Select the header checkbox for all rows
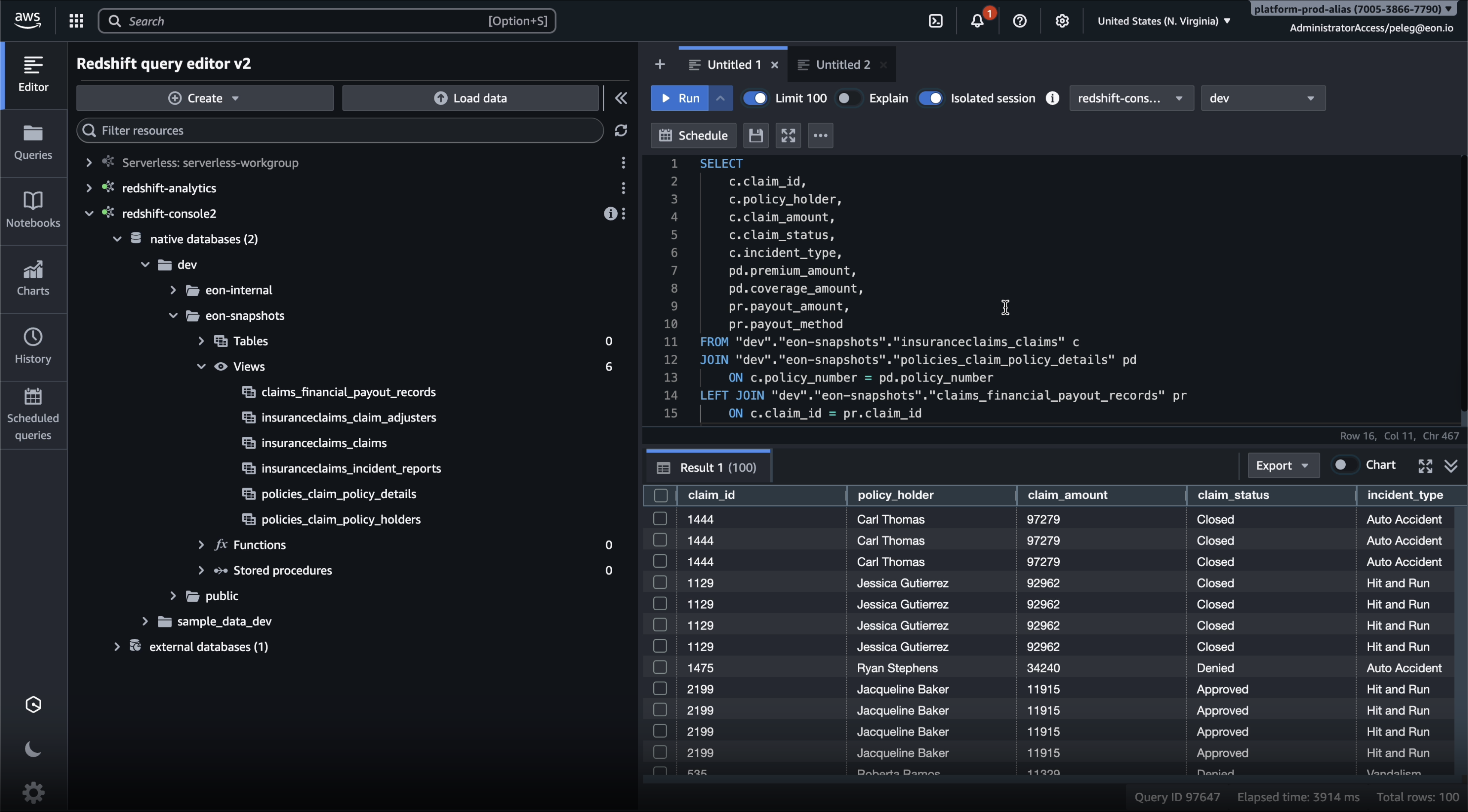This screenshot has width=1468, height=812. pyautogui.click(x=661, y=495)
